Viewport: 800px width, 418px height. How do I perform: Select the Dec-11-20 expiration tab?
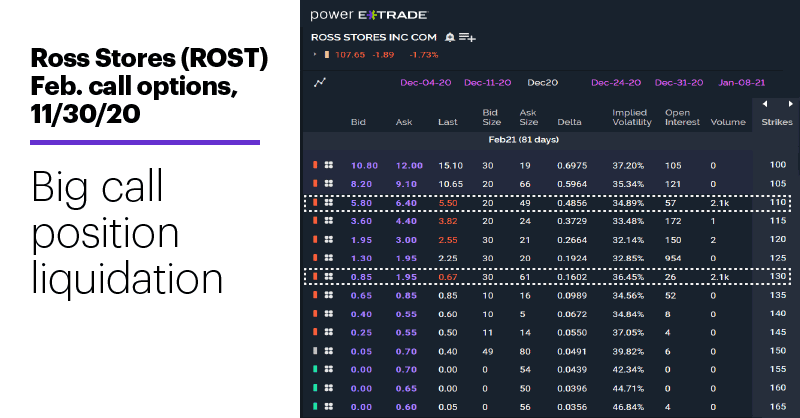tap(487, 83)
